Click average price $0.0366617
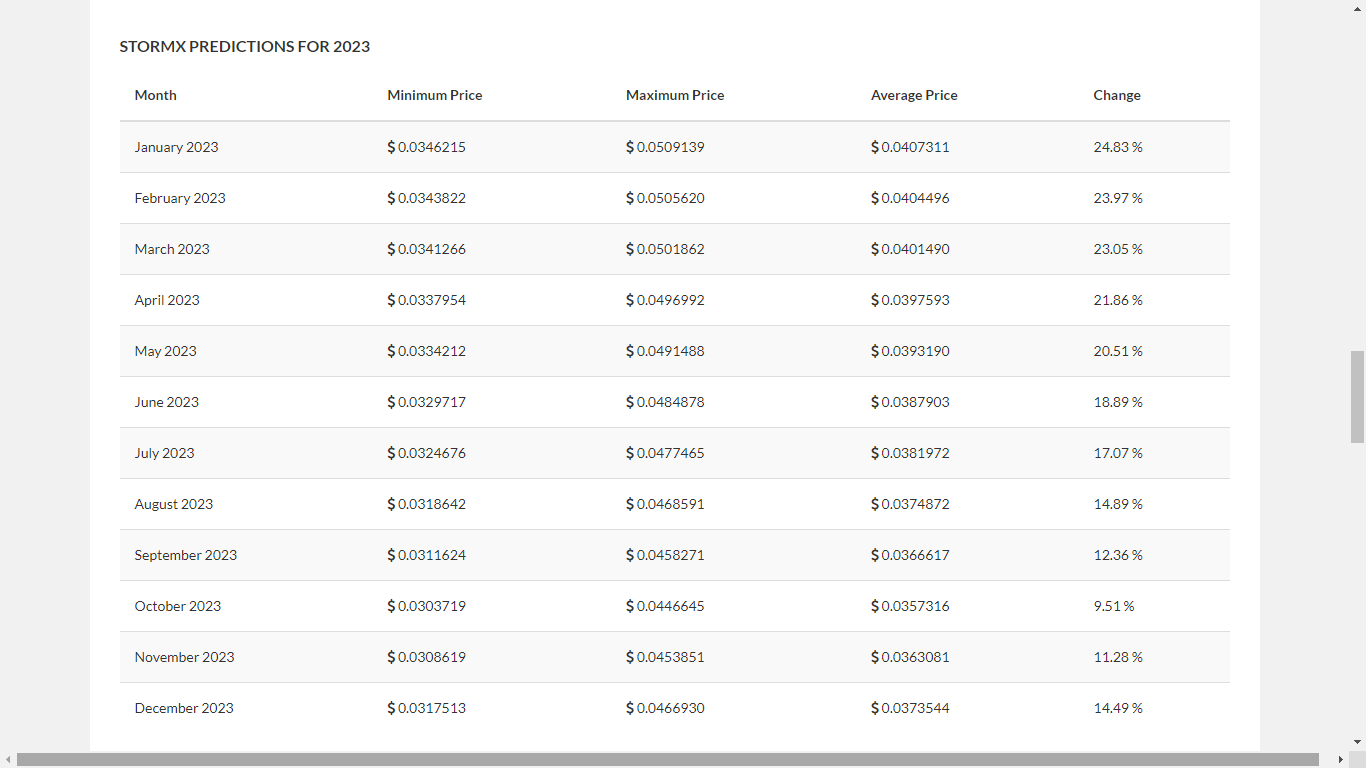Image resolution: width=1366 pixels, height=768 pixels. coord(911,555)
